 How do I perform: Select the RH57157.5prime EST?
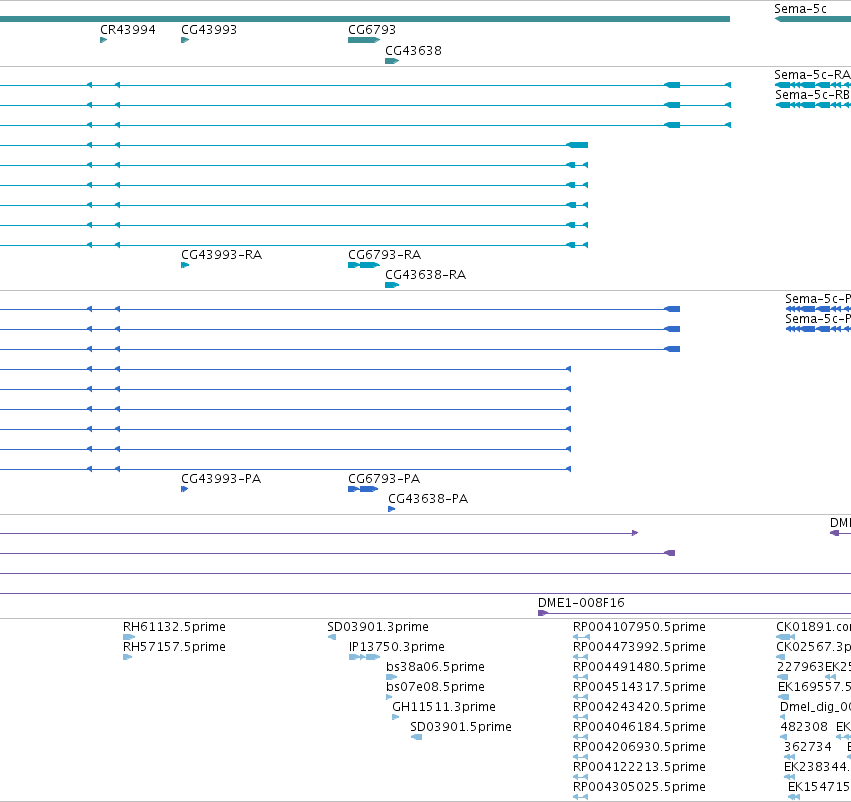tap(128, 657)
